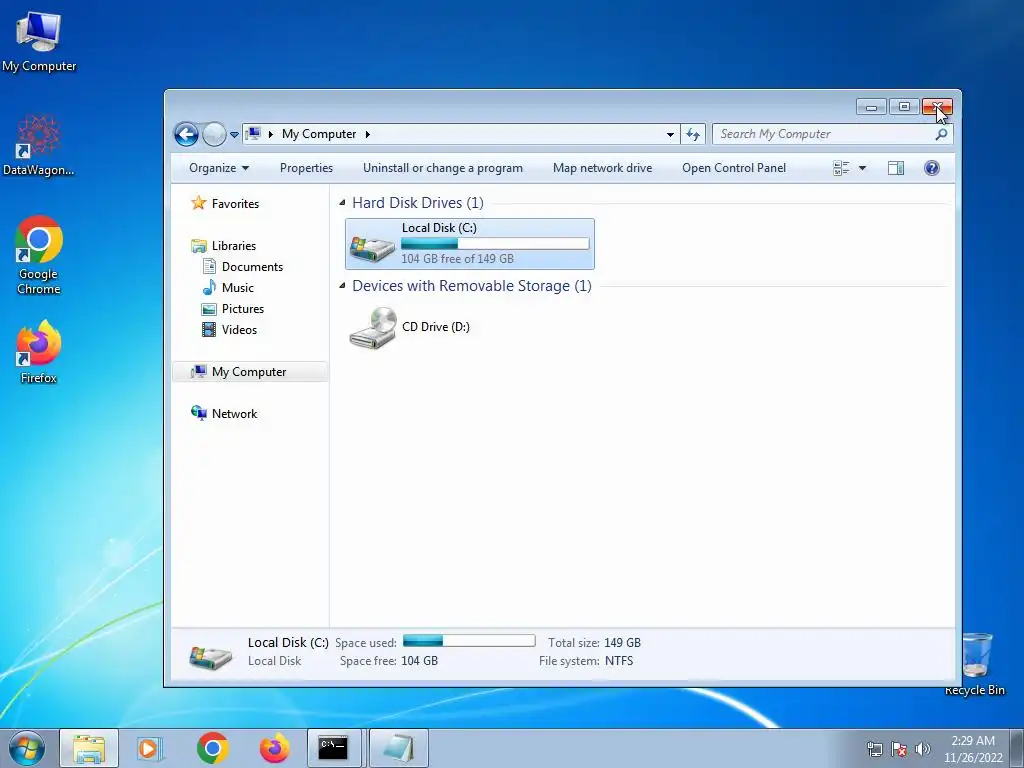1024x768 pixels.
Task: Expand arrow before My Computer breadcrumb
Action: [x=270, y=135]
